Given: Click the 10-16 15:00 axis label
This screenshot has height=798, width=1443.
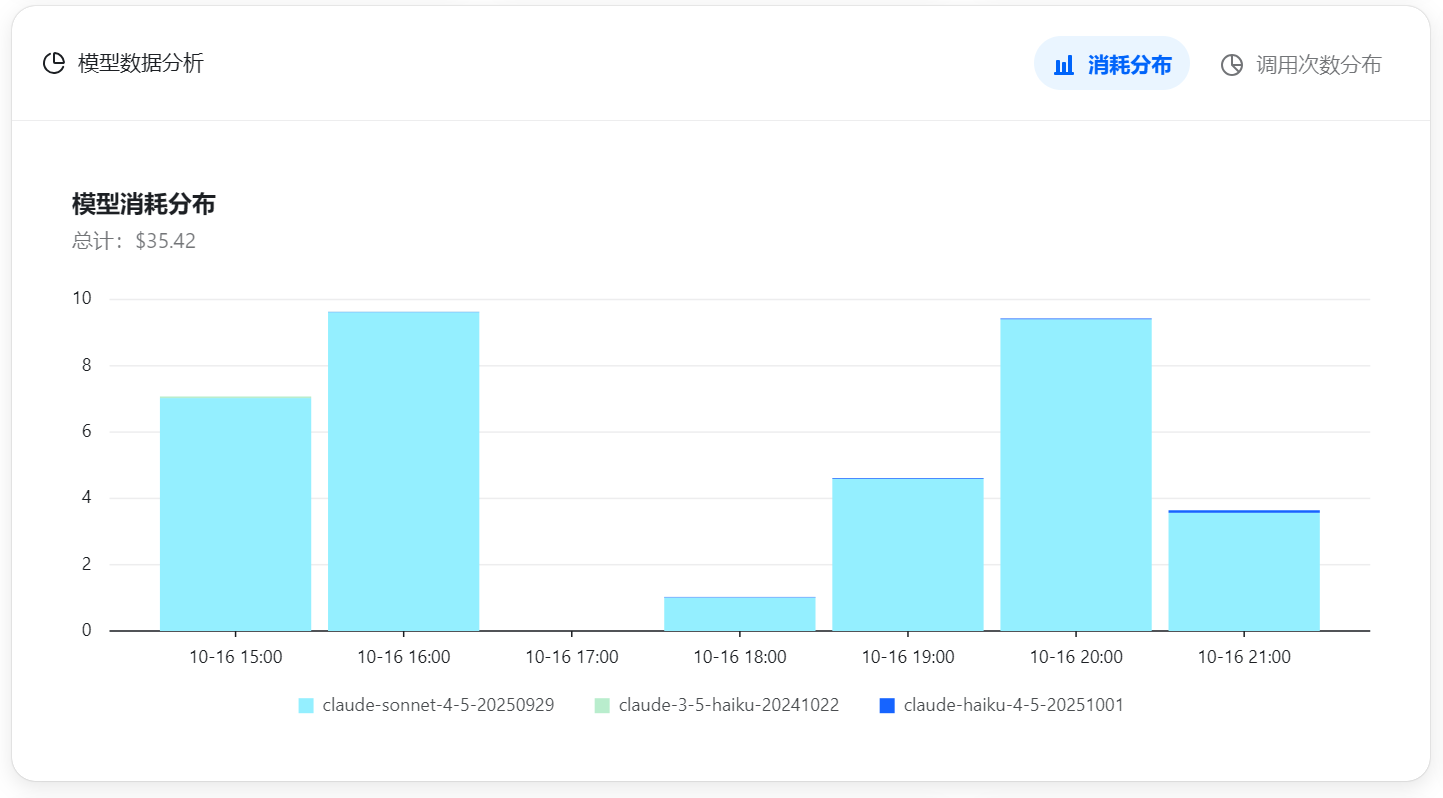Looking at the screenshot, I should point(236,657).
